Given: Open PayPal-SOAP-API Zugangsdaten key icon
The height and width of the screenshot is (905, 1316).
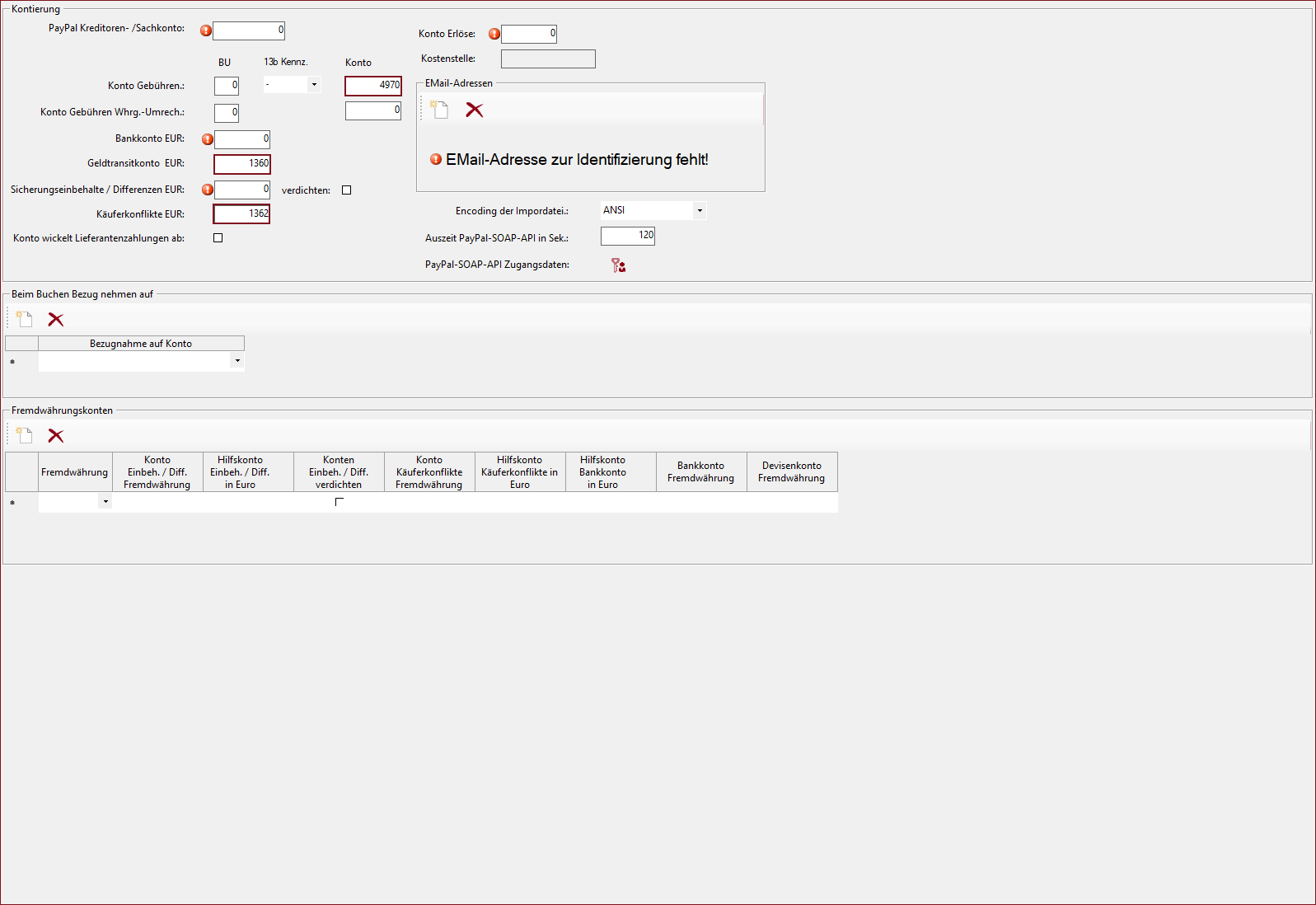Looking at the screenshot, I should [618, 265].
